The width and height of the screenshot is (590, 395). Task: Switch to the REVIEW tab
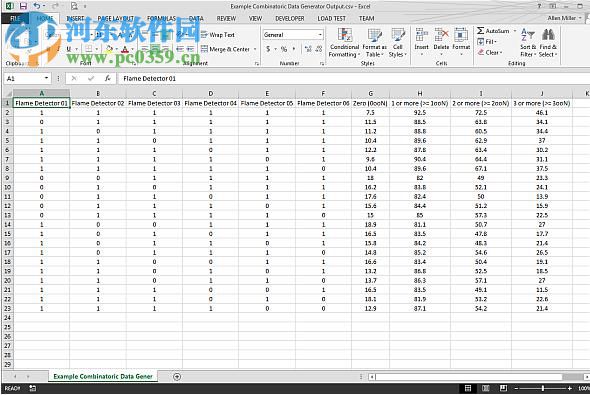click(226, 18)
